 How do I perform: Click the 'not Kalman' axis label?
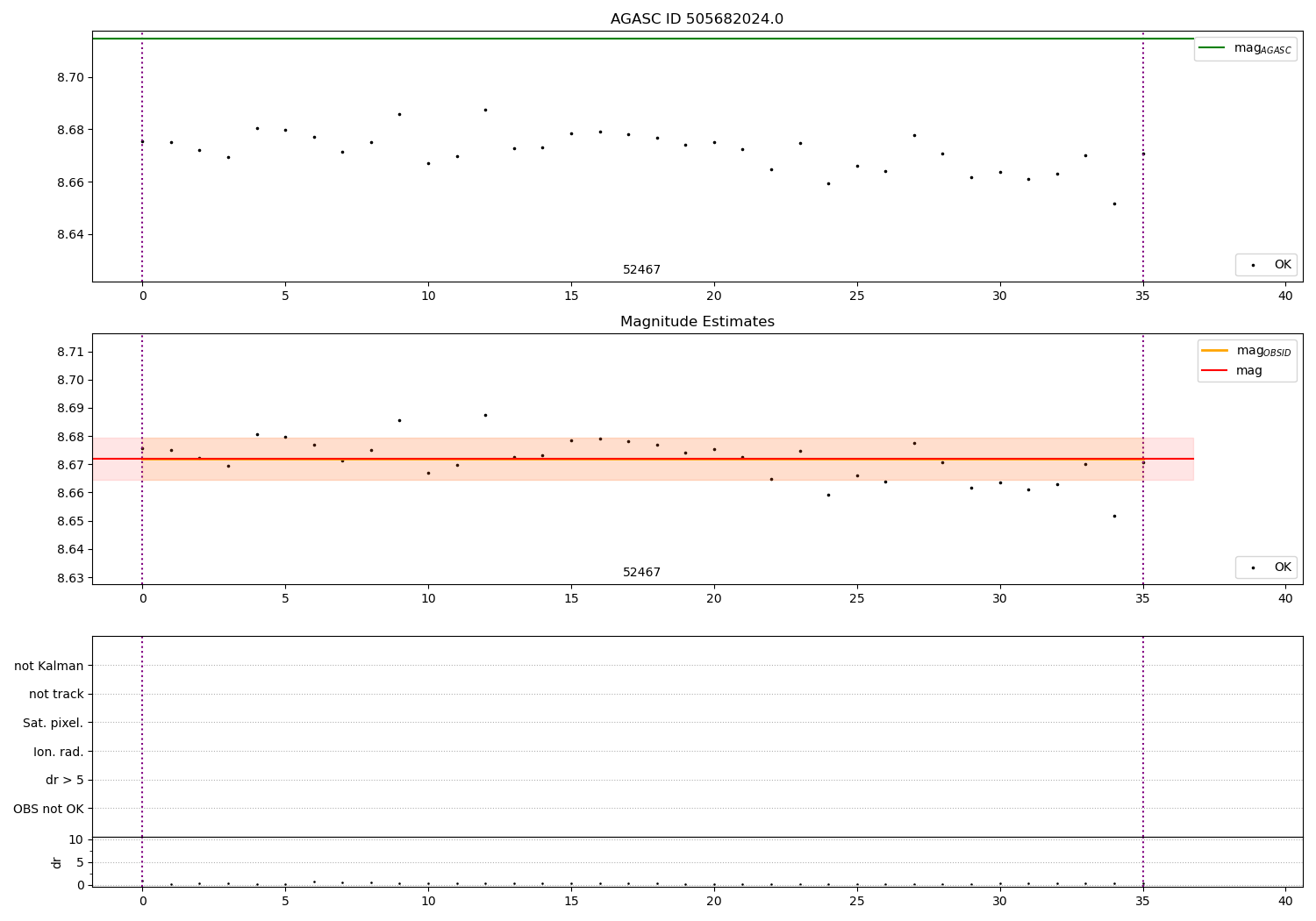click(49, 666)
